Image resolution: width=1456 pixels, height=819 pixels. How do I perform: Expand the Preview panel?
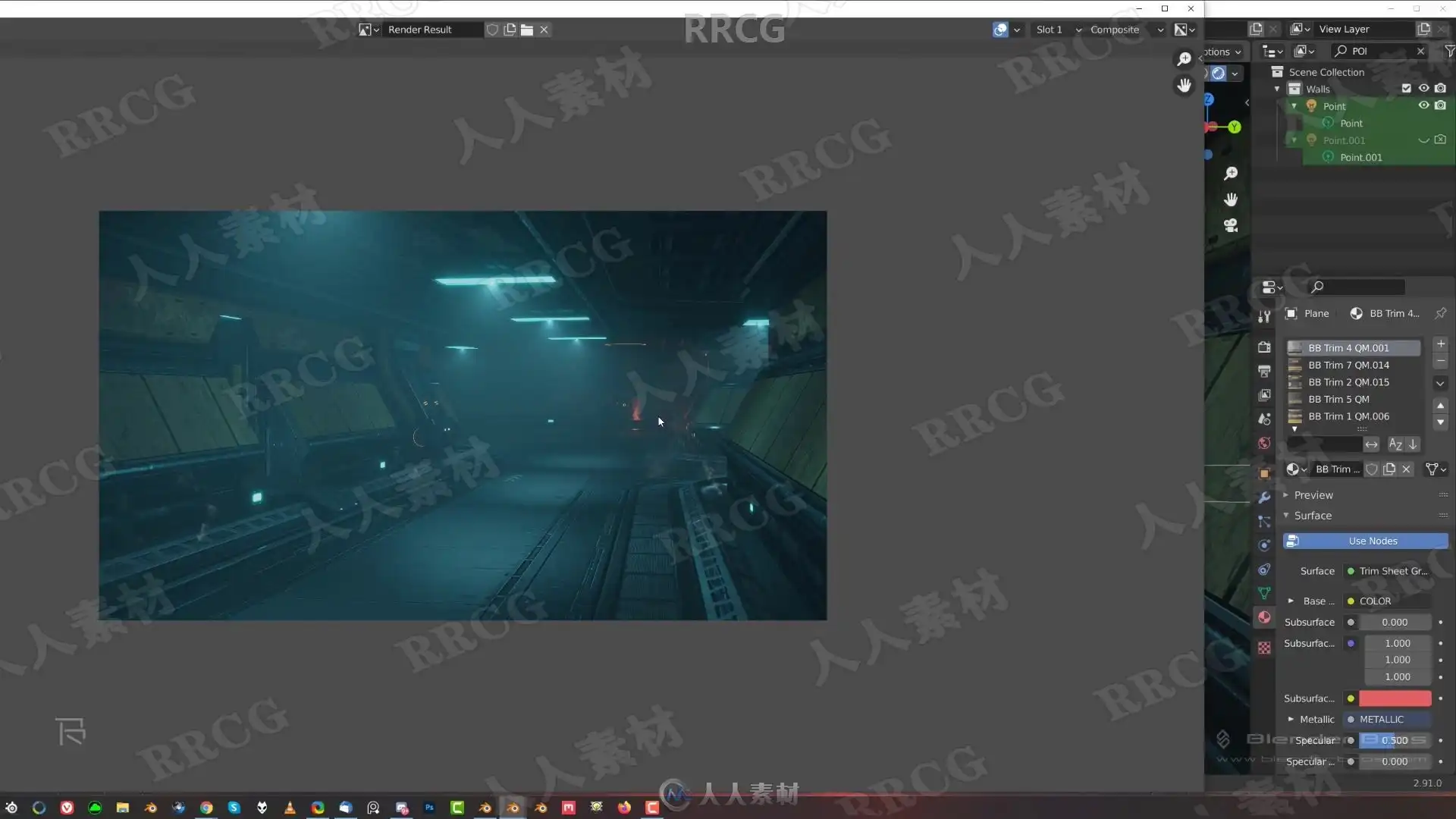coord(1313,494)
